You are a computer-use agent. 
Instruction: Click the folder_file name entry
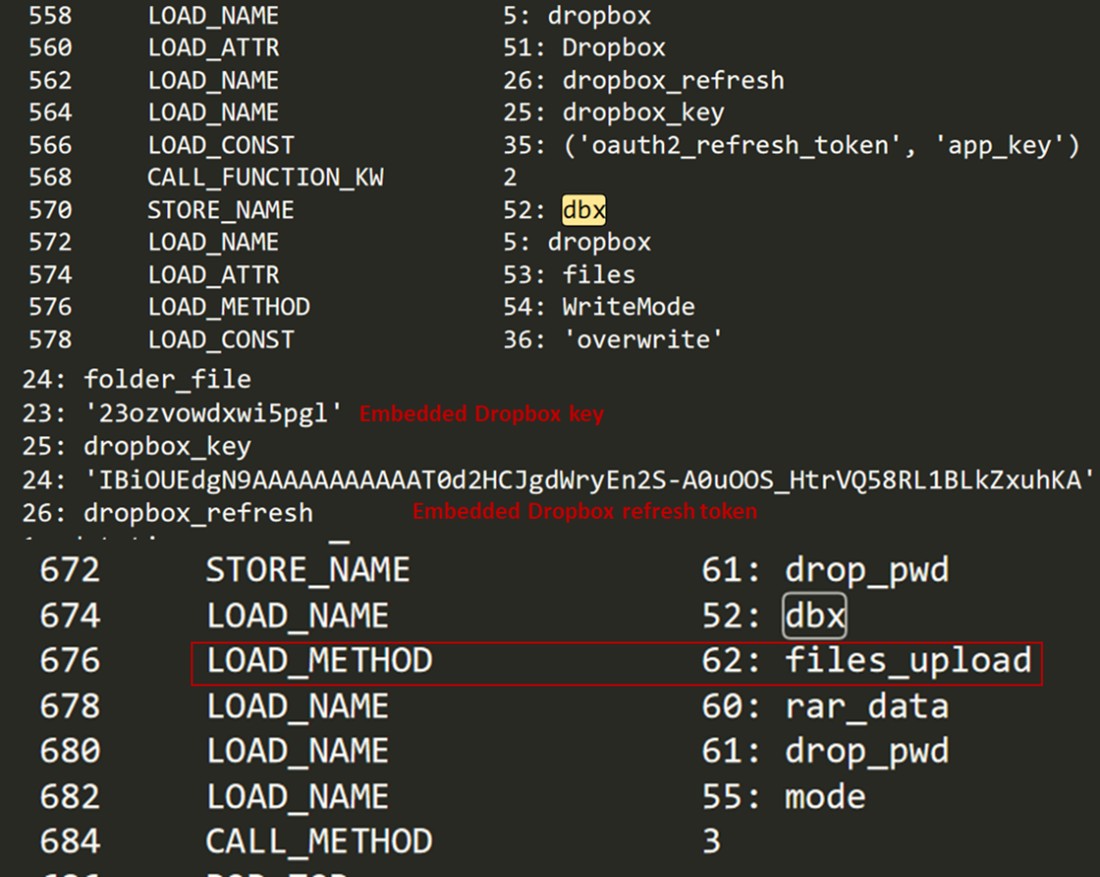167,380
